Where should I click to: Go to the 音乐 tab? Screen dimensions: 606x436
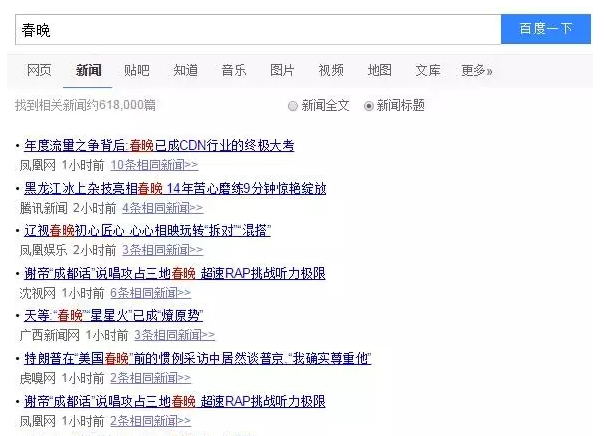tap(234, 70)
